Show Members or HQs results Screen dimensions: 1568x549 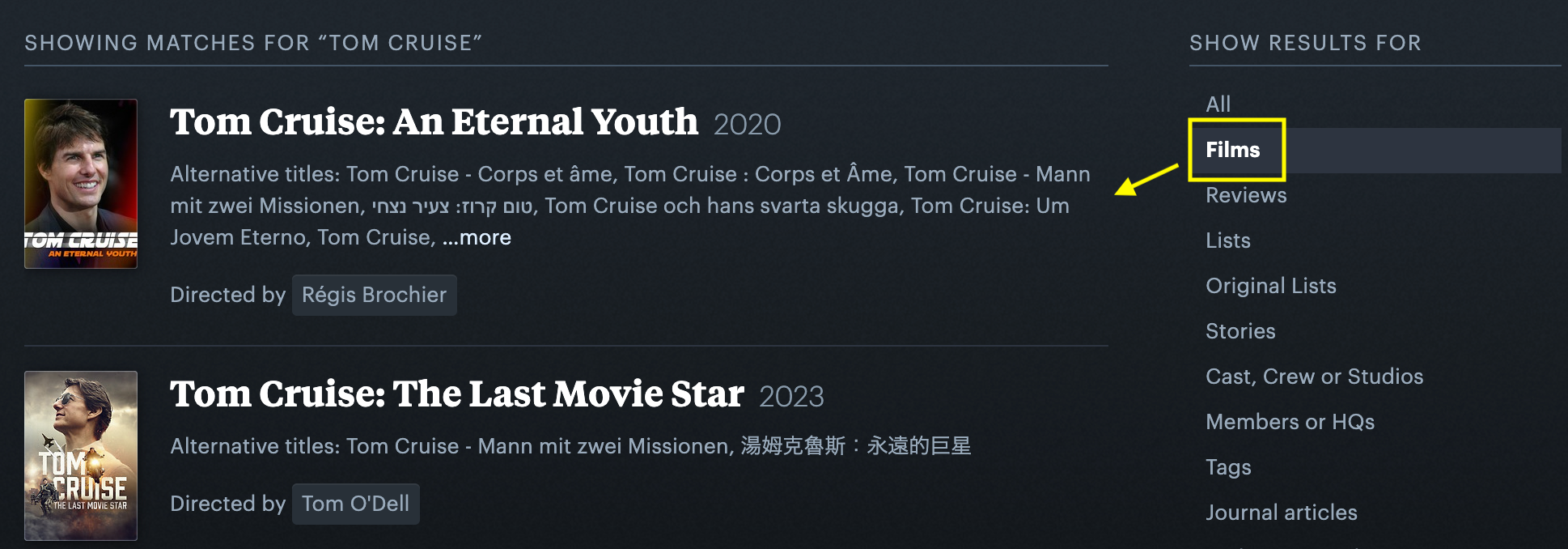(x=1290, y=422)
